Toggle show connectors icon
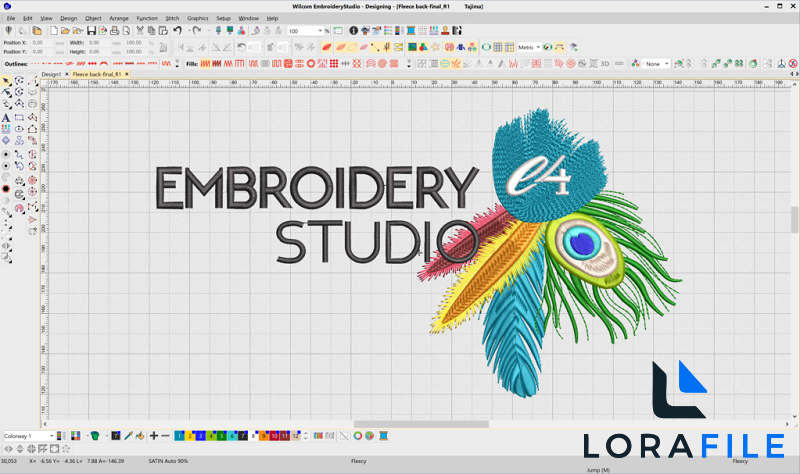800x474 pixels. coord(375,47)
